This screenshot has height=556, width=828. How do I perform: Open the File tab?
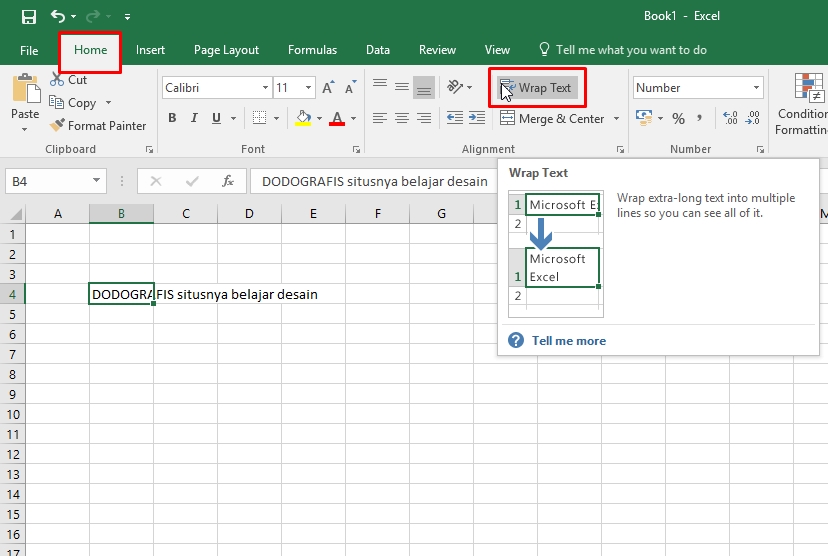click(29, 50)
